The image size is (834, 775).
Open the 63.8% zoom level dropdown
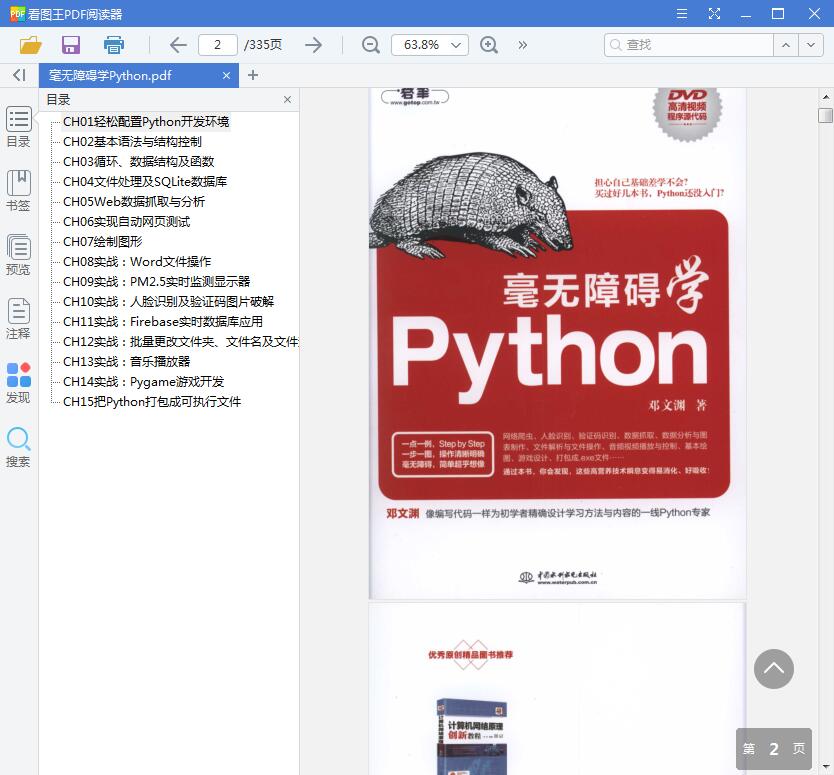tap(429, 45)
